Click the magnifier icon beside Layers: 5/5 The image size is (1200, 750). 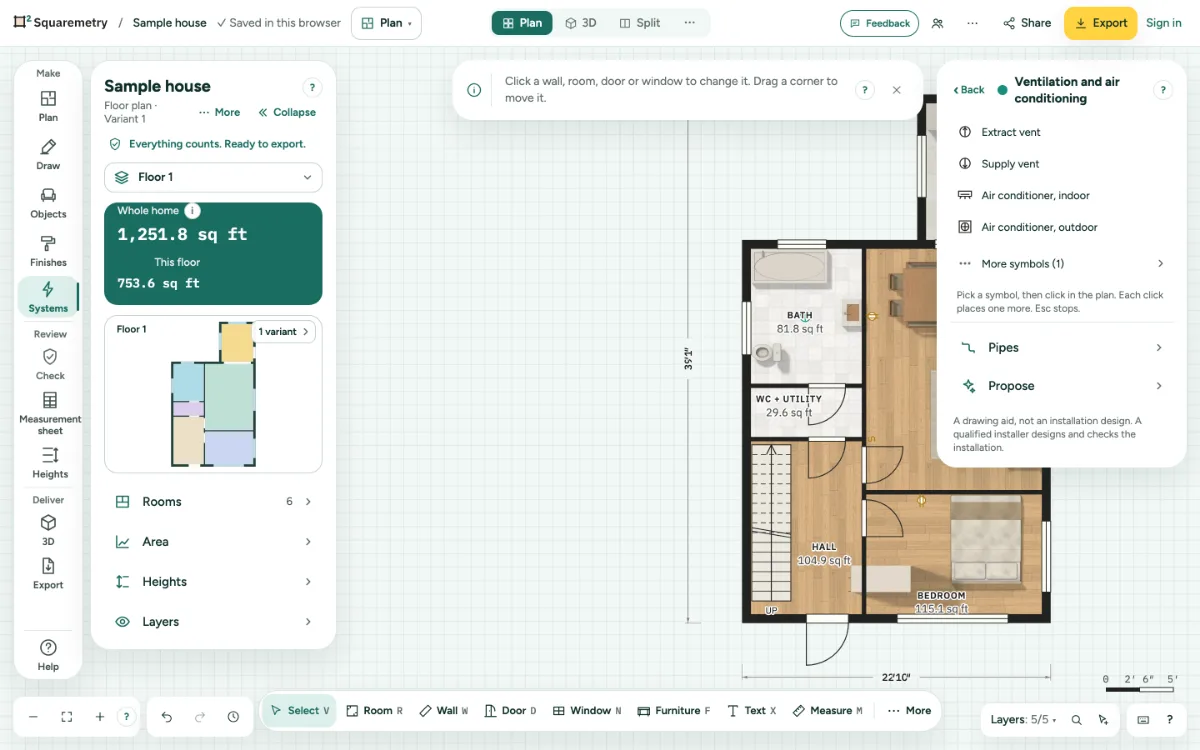pyautogui.click(x=1076, y=719)
